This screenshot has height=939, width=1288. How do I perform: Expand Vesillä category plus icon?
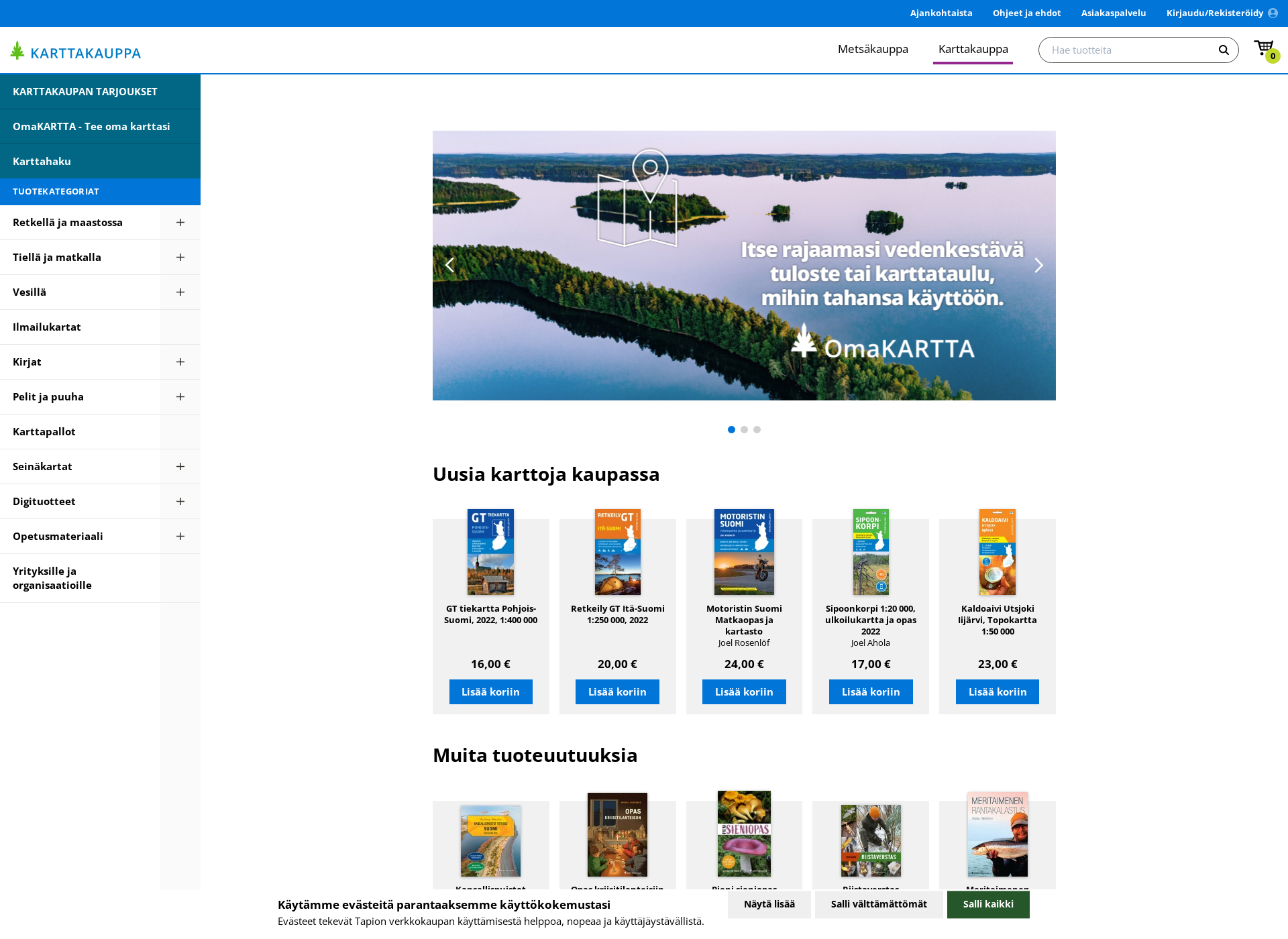tap(180, 292)
